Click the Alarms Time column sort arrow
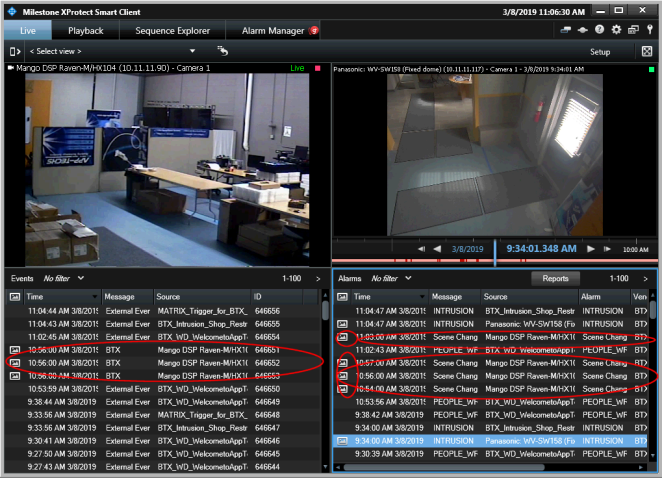Screen dimensions: 662x478 point(422,297)
